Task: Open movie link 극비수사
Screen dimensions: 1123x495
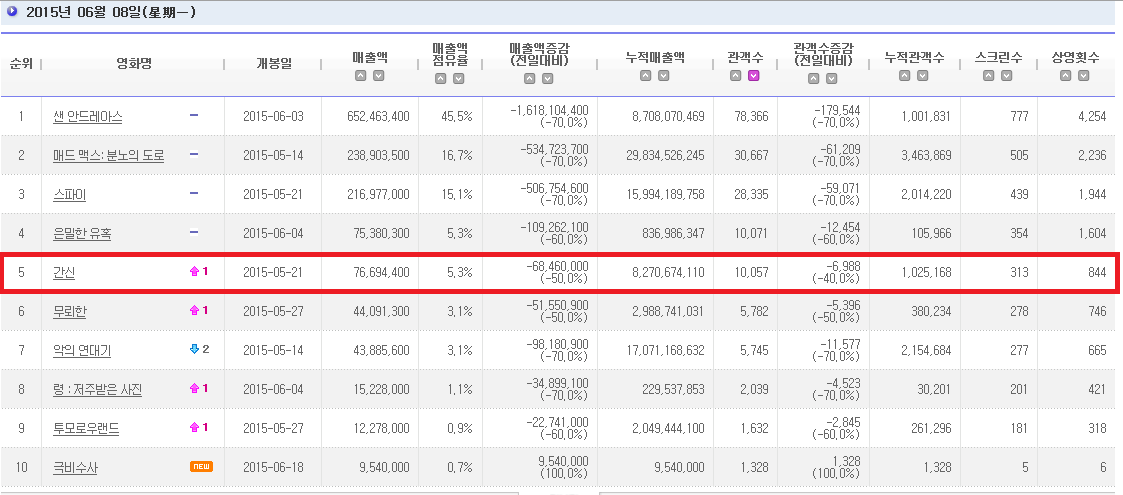Action: (x=75, y=468)
